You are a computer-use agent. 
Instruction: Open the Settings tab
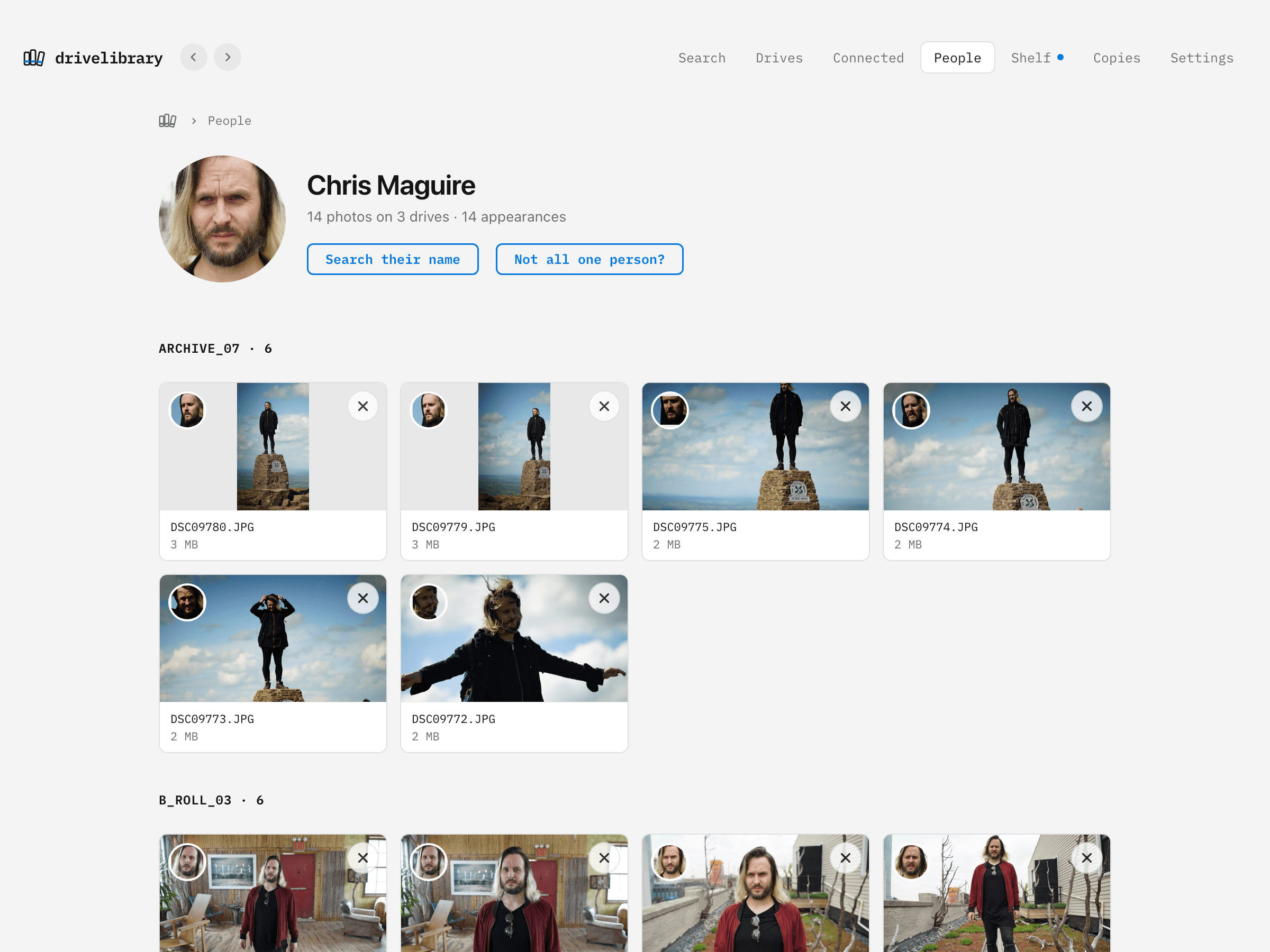tap(1202, 58)
